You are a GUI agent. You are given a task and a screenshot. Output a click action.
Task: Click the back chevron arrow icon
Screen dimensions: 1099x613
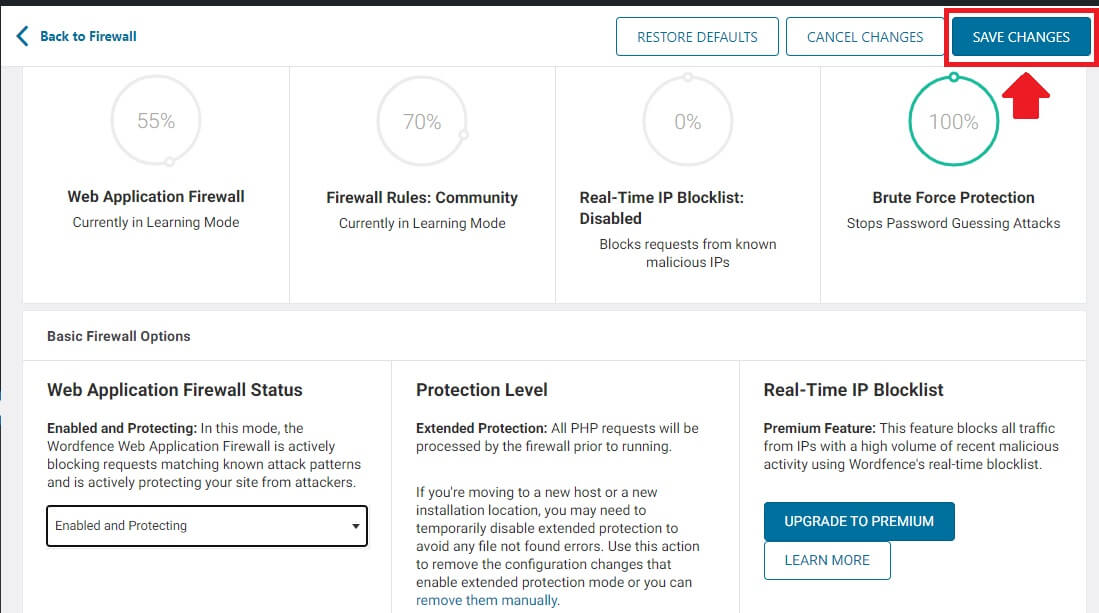pos(22,36)
